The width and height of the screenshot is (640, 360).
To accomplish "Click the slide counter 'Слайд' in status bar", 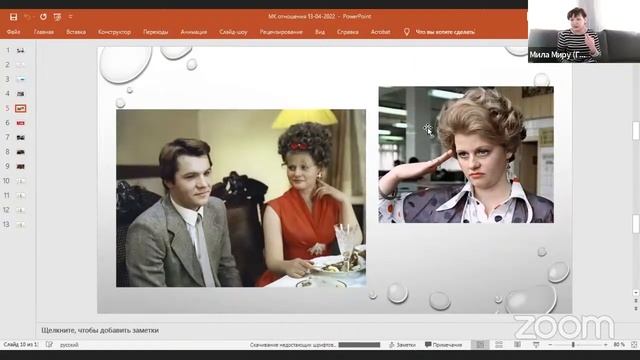I will click(x=20, y=344).
